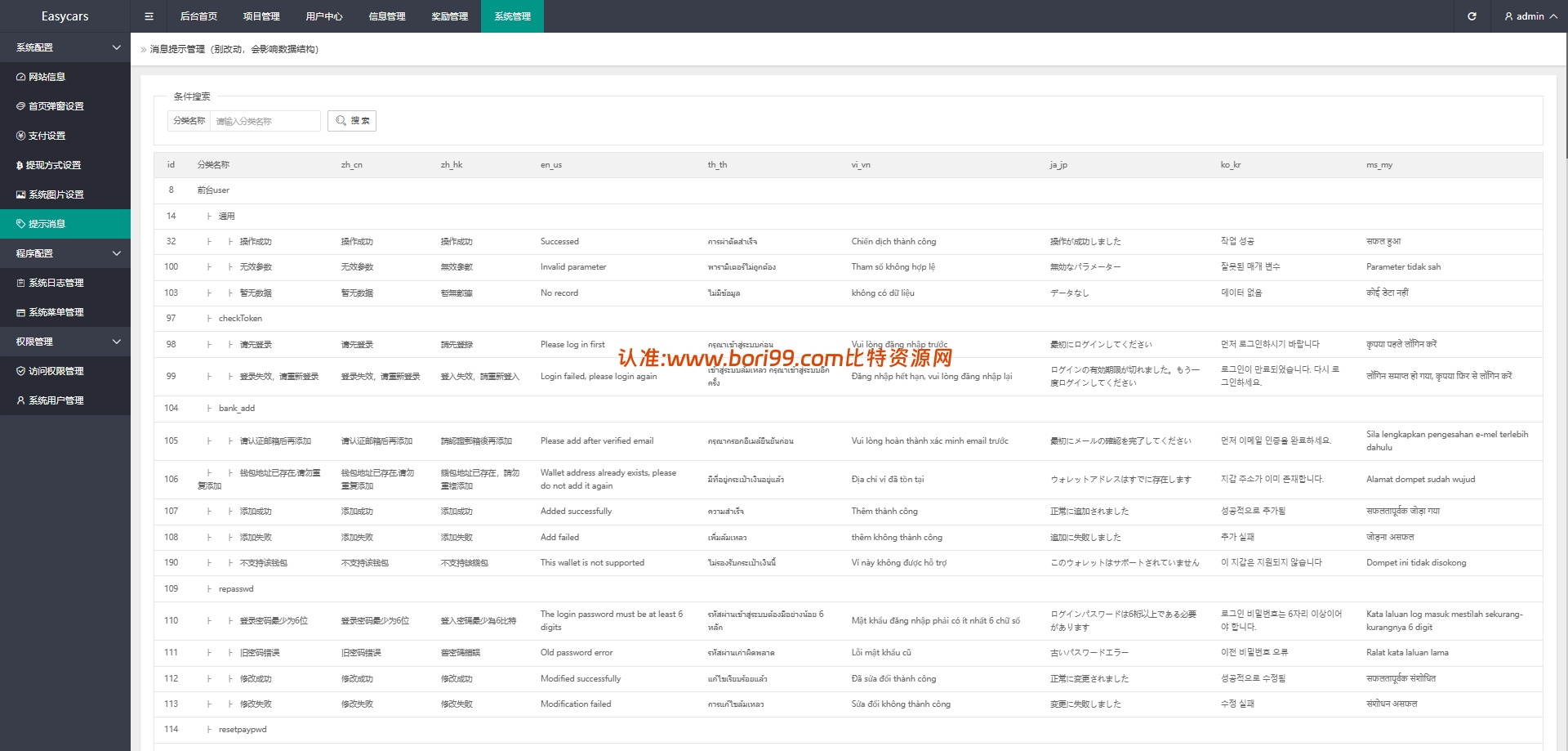Open the 用户中心 top menu
The width and height of the screenshot is (1568, 751).
point(324,16)
